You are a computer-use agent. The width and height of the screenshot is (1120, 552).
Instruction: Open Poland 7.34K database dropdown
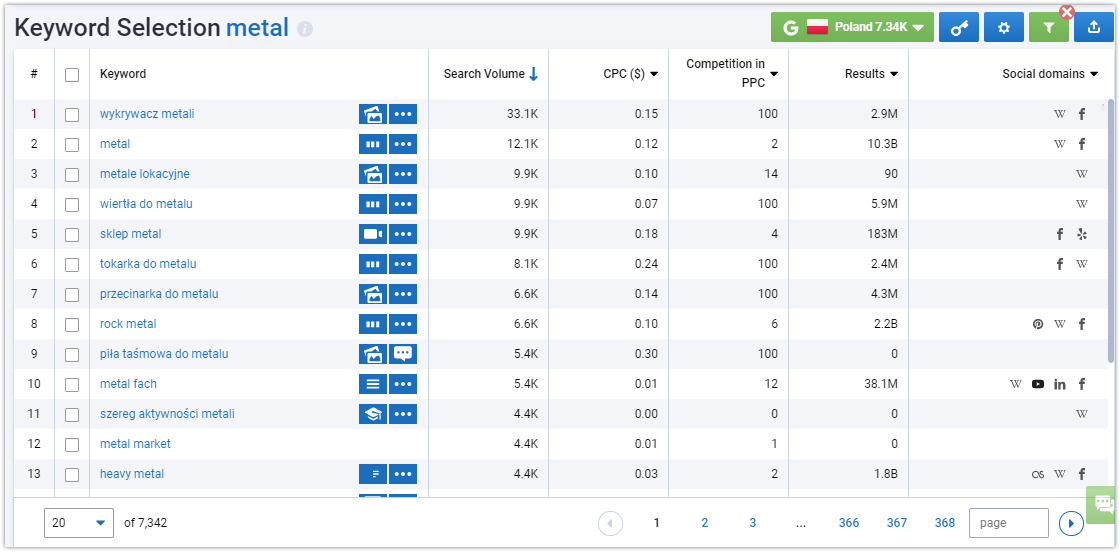click(852, 28)
